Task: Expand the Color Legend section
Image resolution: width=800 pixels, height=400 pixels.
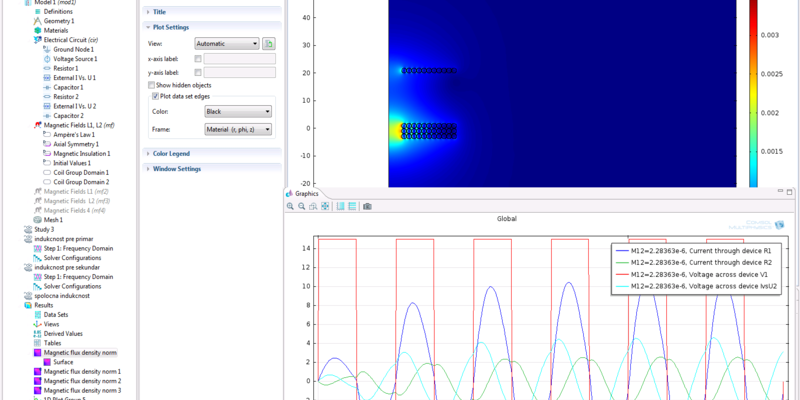Action: coord(170,154)
